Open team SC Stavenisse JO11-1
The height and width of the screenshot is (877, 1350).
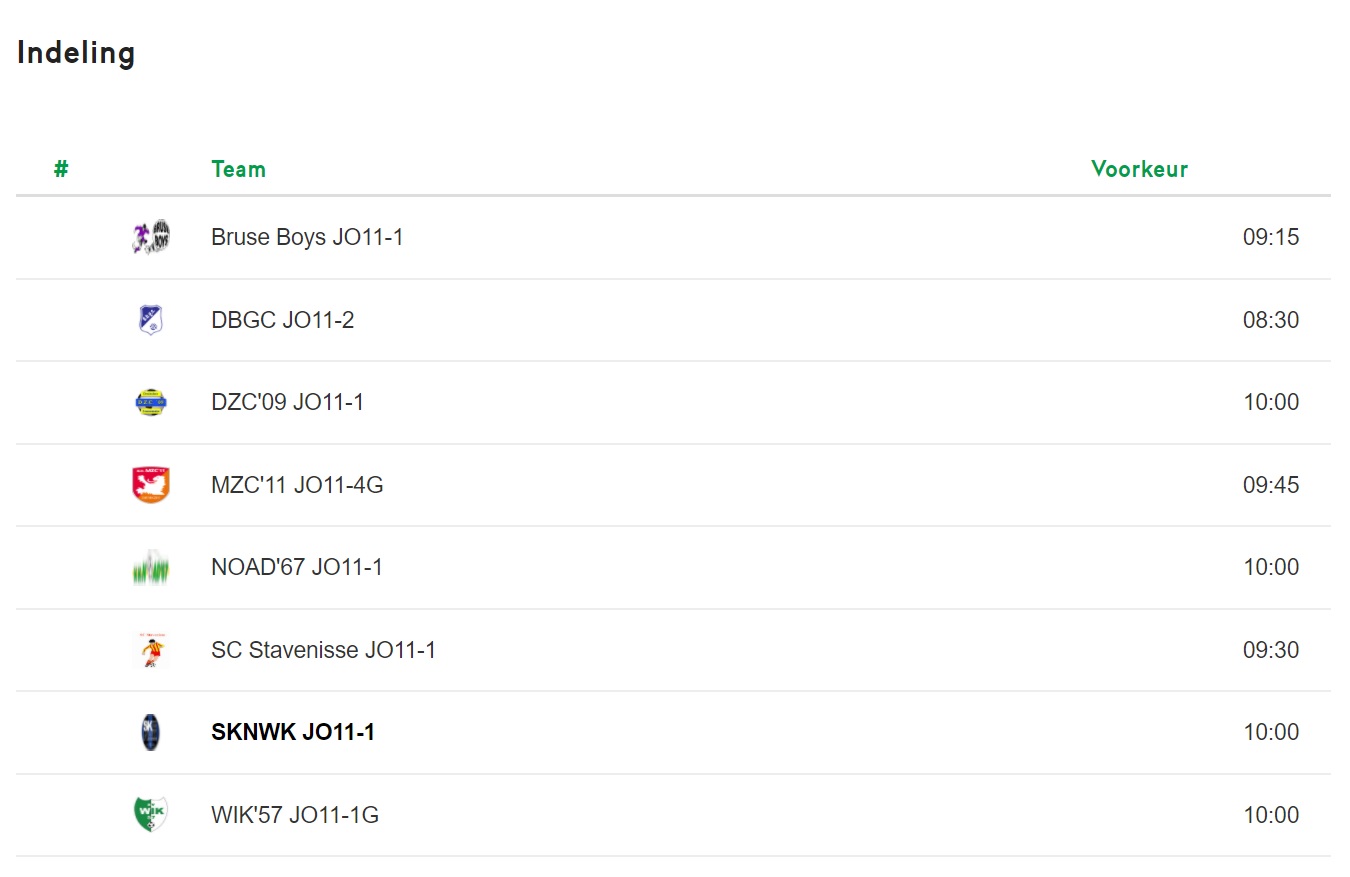(x=323, y=650)
